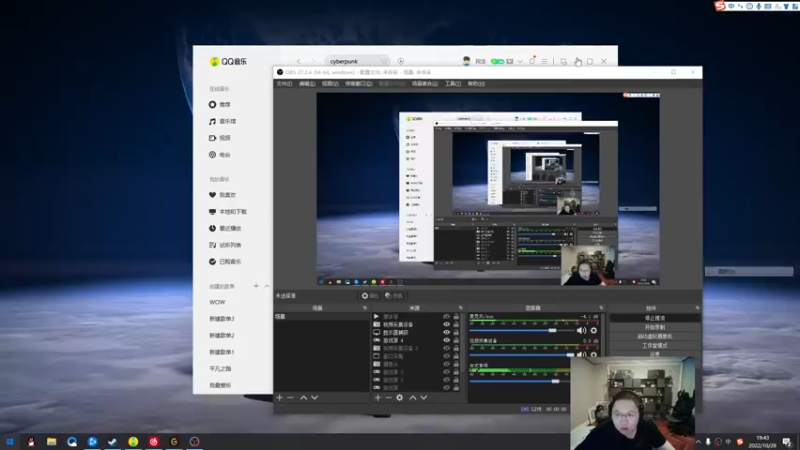Open the Windows Start menu
This screenshot has width=800, height=450.
(x=10, y=442)
